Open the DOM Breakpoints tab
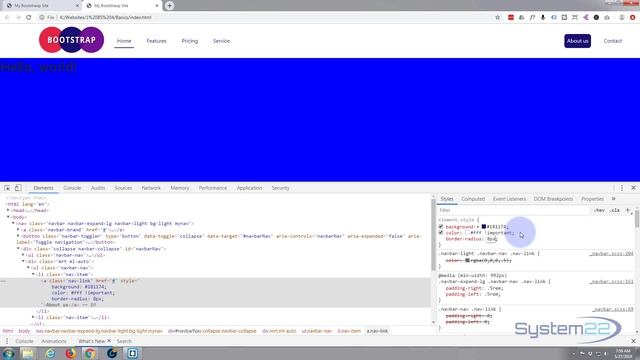The height and width of the screenshot is (360, 640). pyautogui.click(x=553, y=199)
